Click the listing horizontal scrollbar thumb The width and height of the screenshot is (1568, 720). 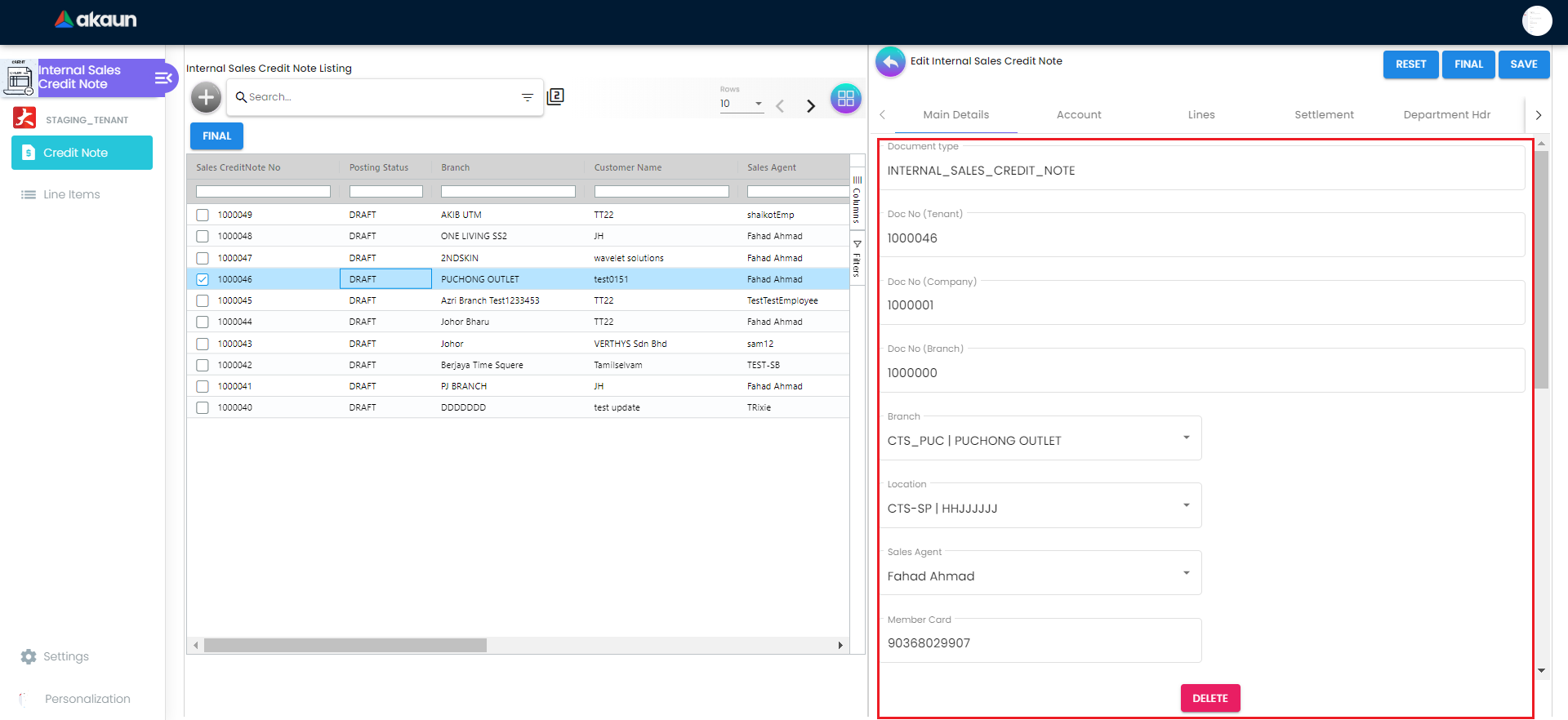click(x=345, y=646)
